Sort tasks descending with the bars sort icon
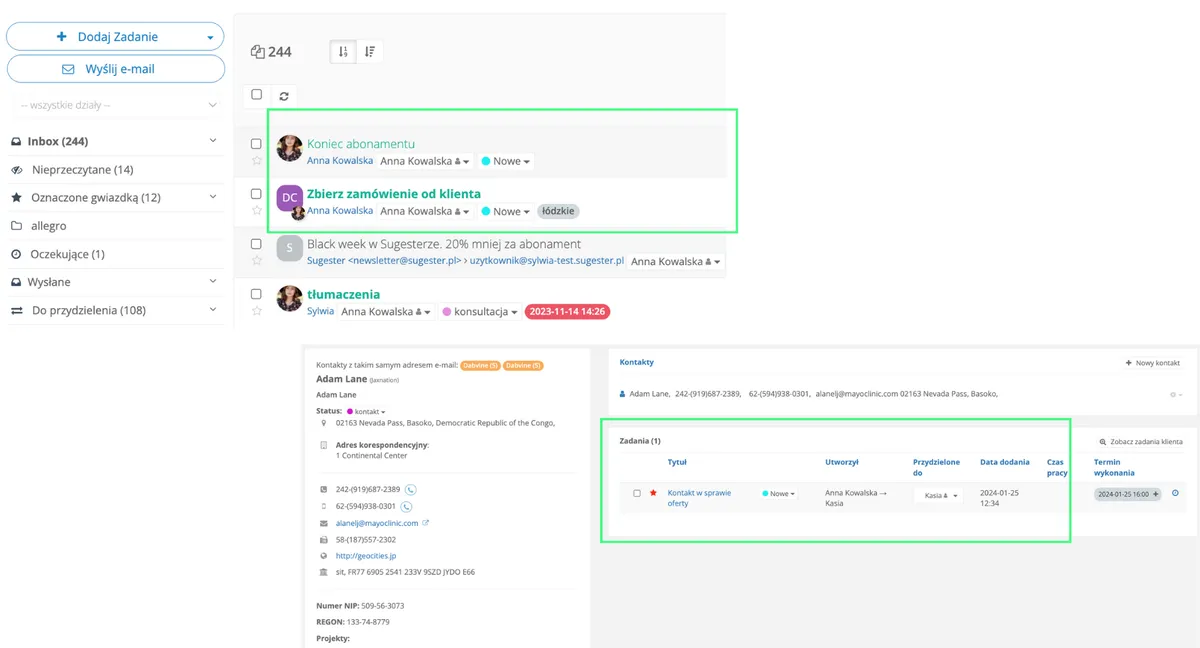 tap(370, 52)
